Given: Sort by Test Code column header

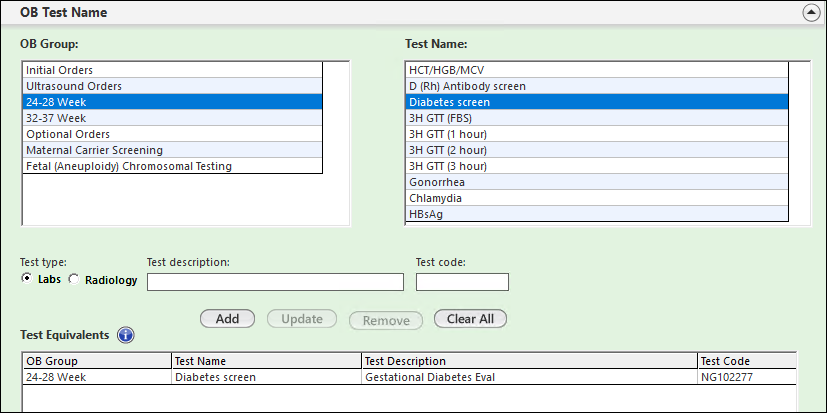Looking at the screenshot, I should (747, 361).
